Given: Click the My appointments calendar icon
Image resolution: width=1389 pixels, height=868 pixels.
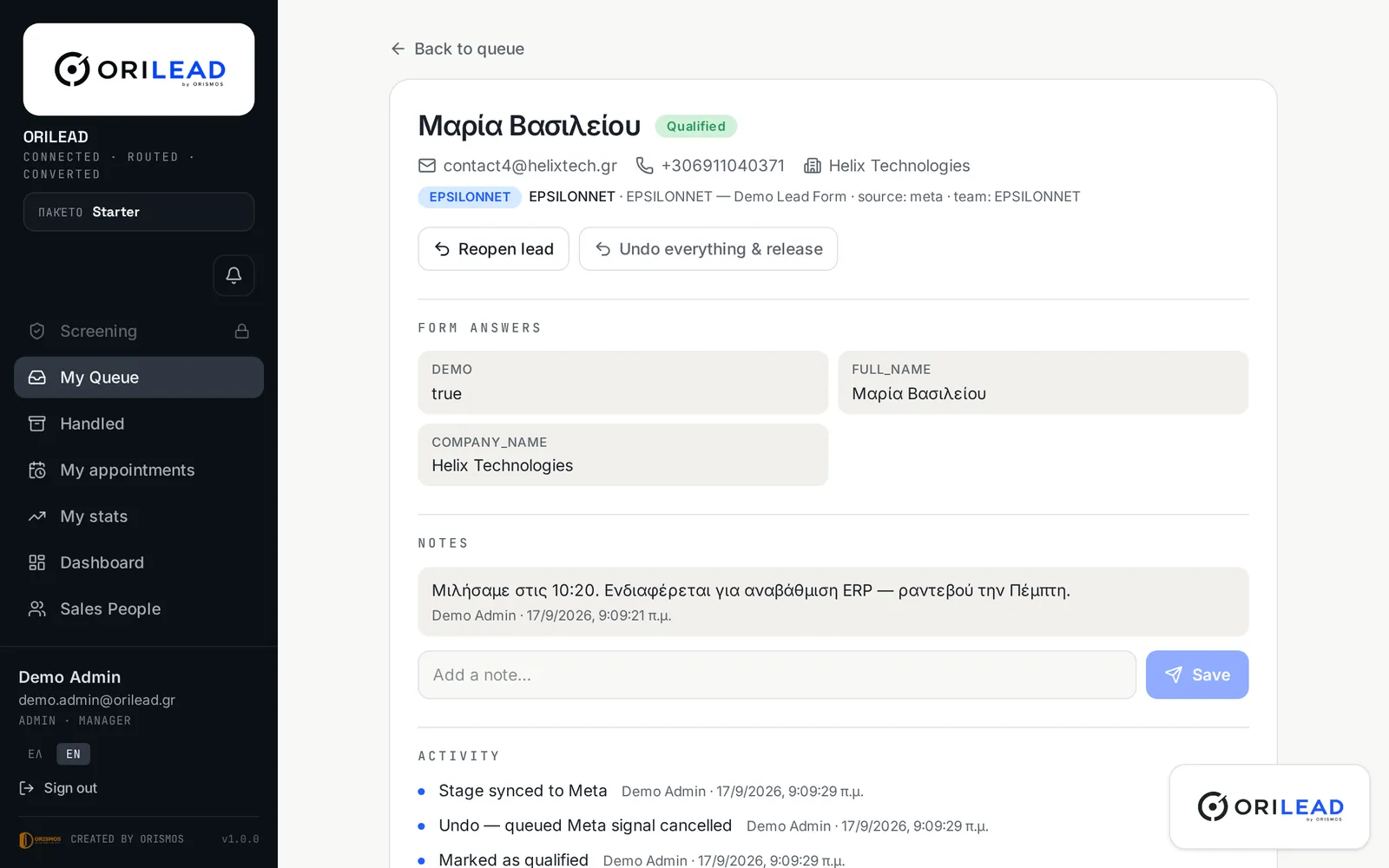Looking at the screenshot, I should click(36, 470).
